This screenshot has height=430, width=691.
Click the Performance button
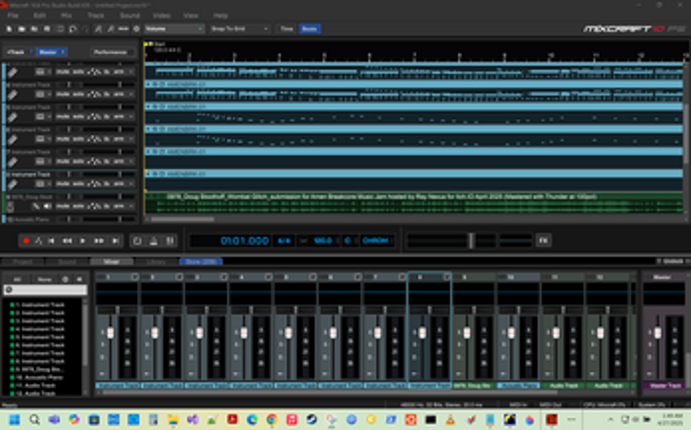(110, 51)
